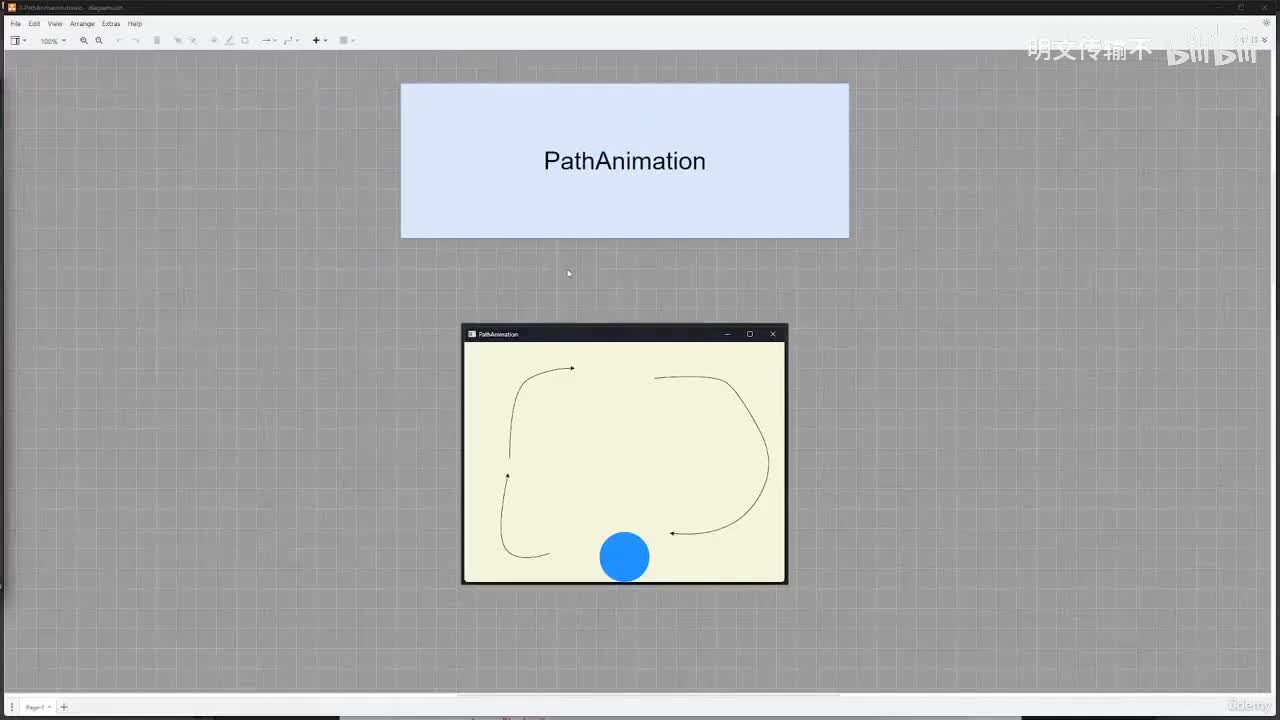Open the File menu
The width and height of the screenshot is (1280, 720).
(15, 23)
